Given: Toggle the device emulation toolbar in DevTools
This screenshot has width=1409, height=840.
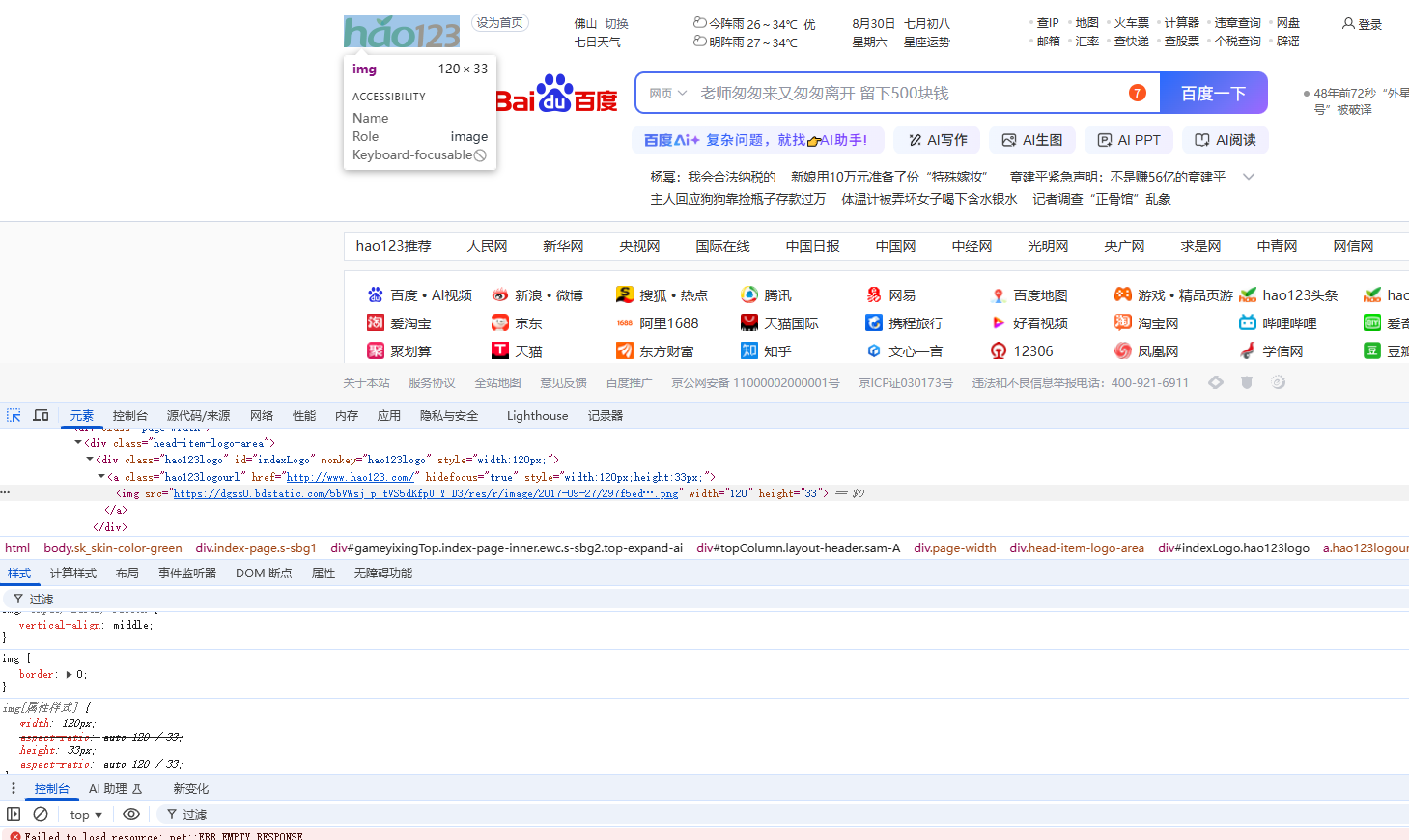Looking at the screenshot, I should [x=41, y=414].
